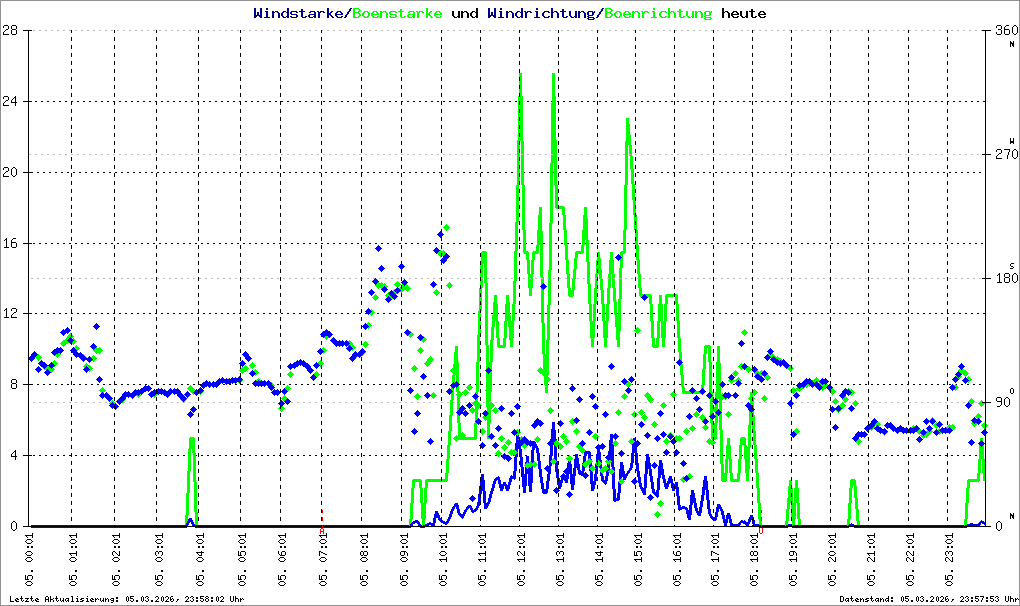Click the 'S' compass letter above 180
1020x606 pixels.
pos(1012,266)
